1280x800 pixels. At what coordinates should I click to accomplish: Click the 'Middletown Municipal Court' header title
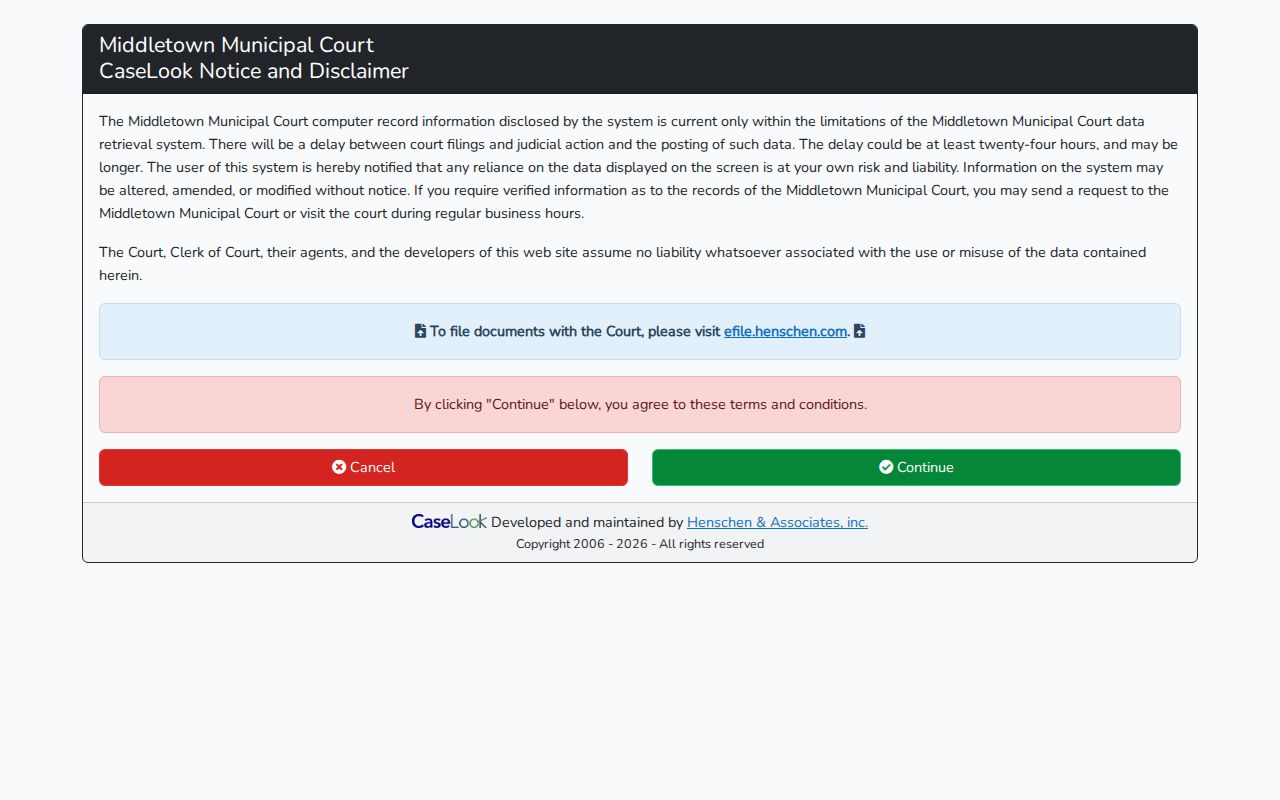point(236,45)
